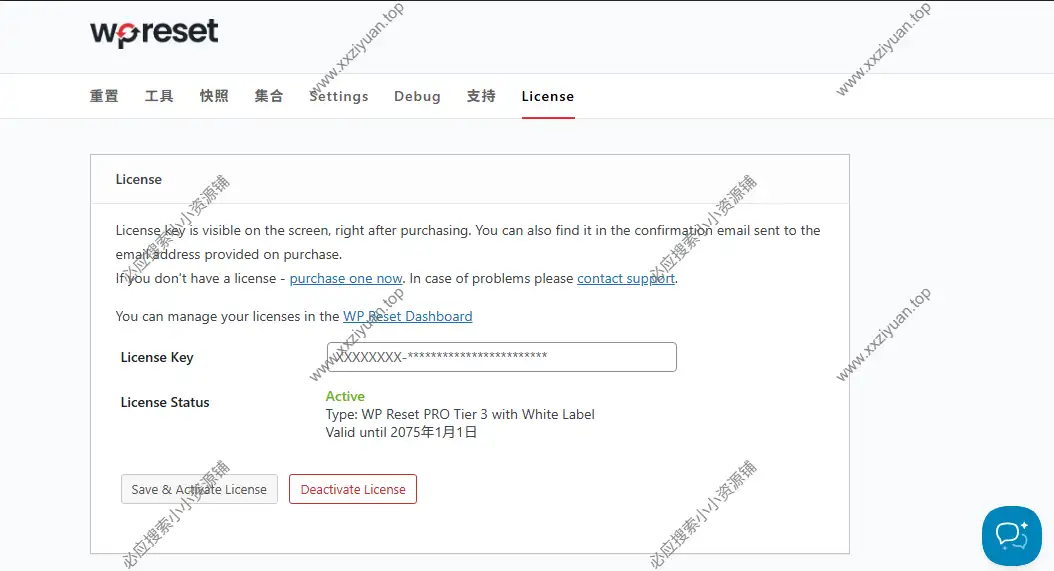Screen dimensions: 1054x571
Task: Switch to the 重置 tab
Action: [x=104, y=96]
